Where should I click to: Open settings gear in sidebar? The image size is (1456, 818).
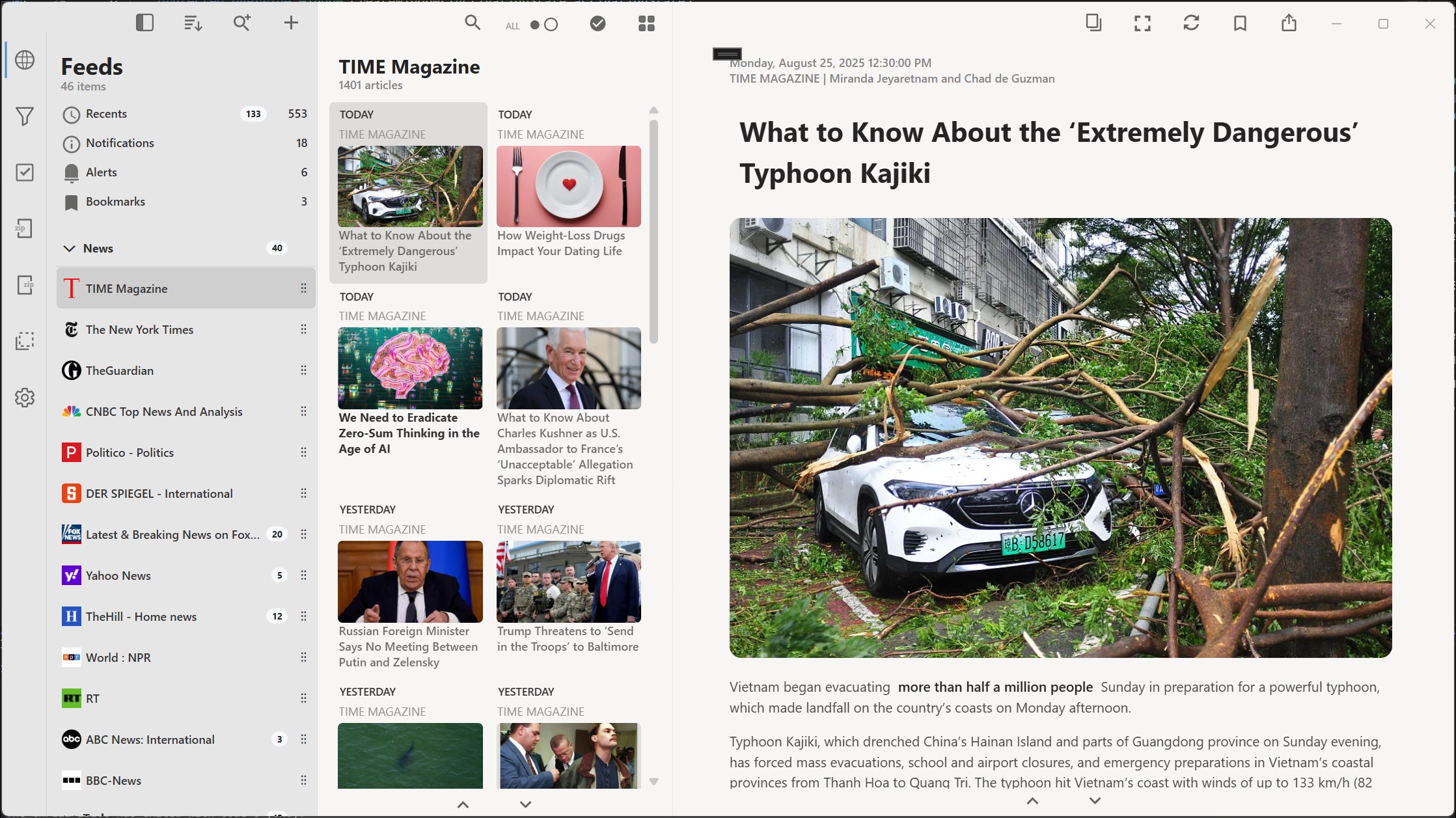[25, 398]
